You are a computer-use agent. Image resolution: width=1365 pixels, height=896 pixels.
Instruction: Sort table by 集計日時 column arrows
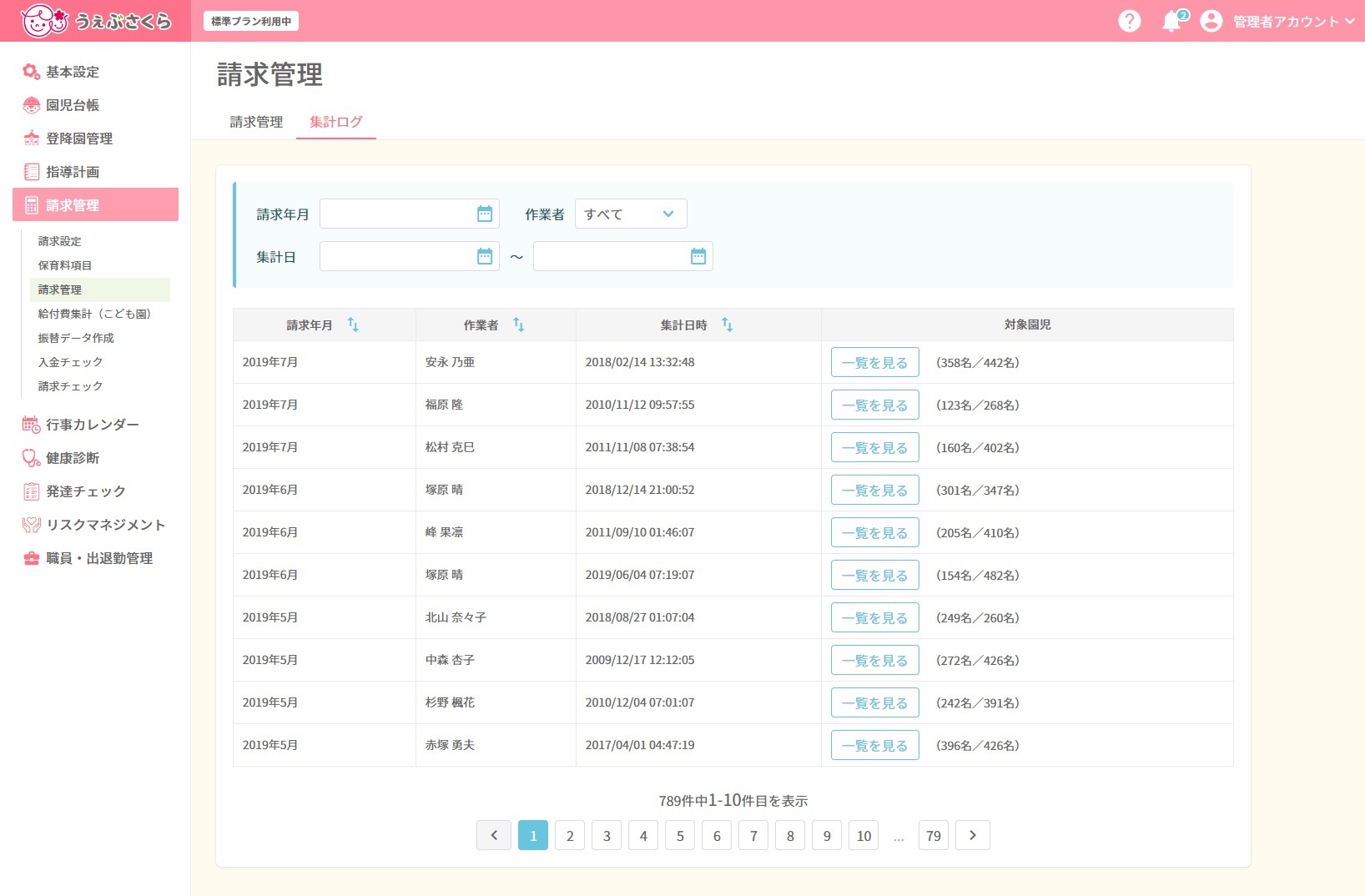click(728, 325)
